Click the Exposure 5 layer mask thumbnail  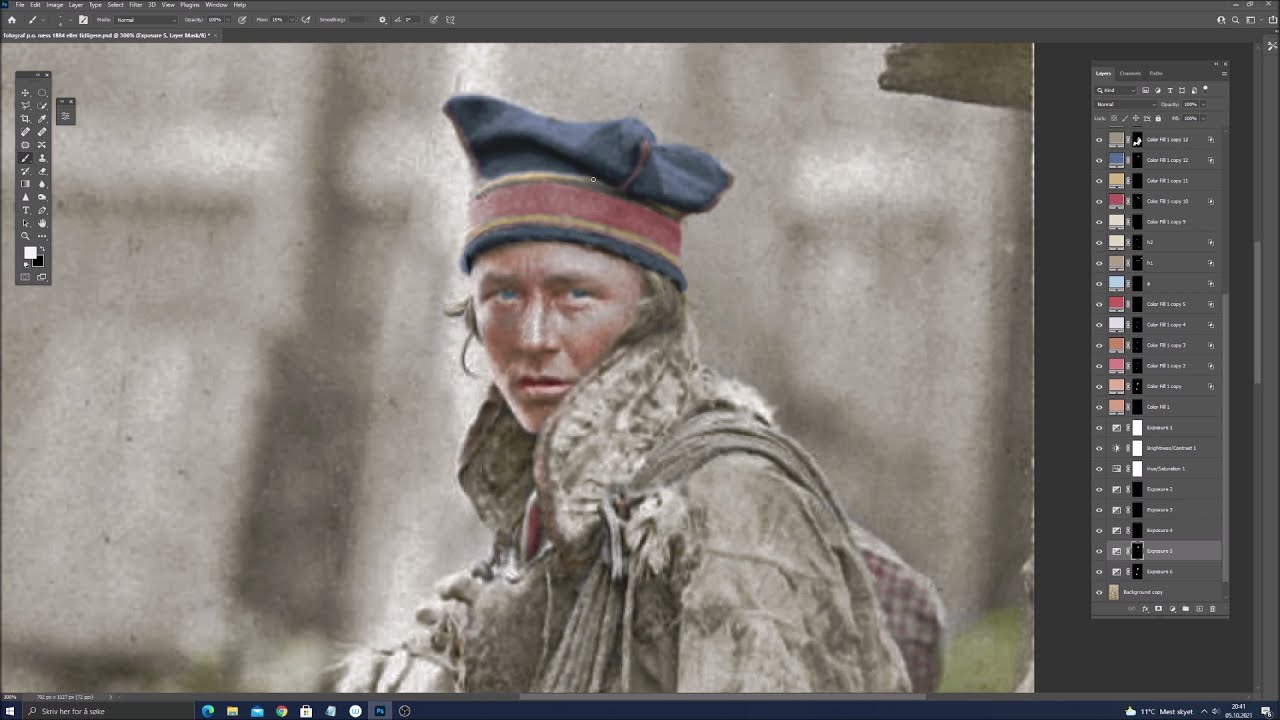[x=1137, y=551]
